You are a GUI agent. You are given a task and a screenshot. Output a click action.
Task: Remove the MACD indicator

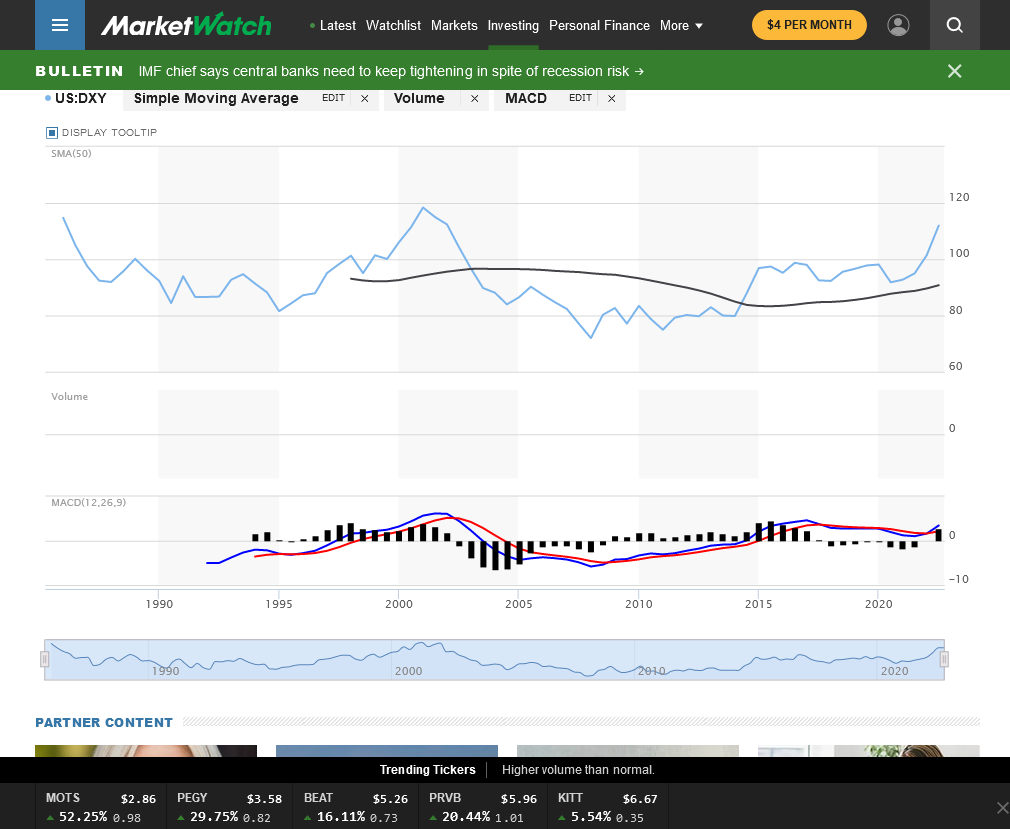(611, 98)
